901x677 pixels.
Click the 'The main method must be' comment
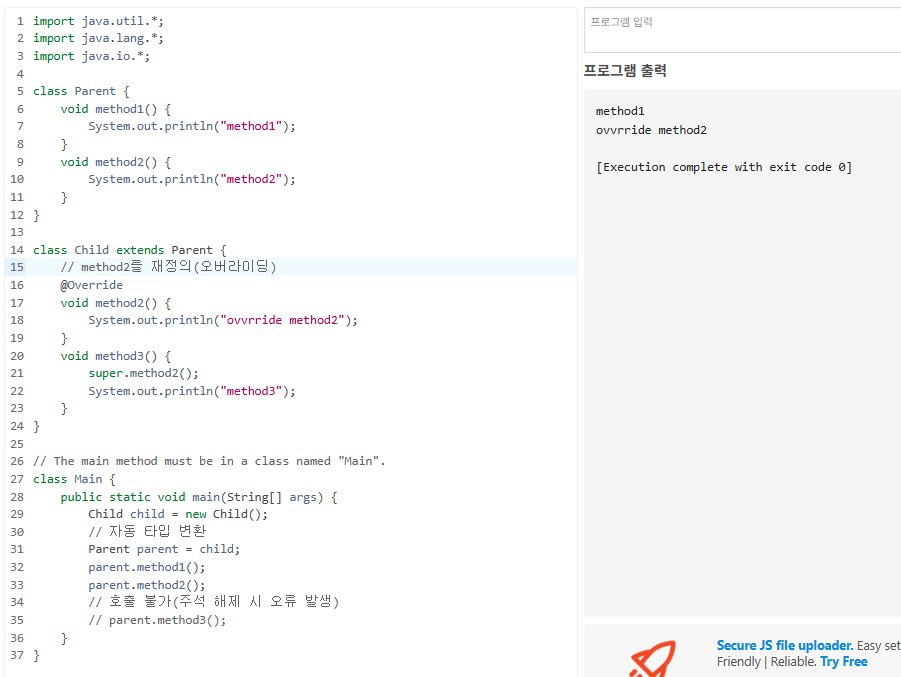click(209, 461)
